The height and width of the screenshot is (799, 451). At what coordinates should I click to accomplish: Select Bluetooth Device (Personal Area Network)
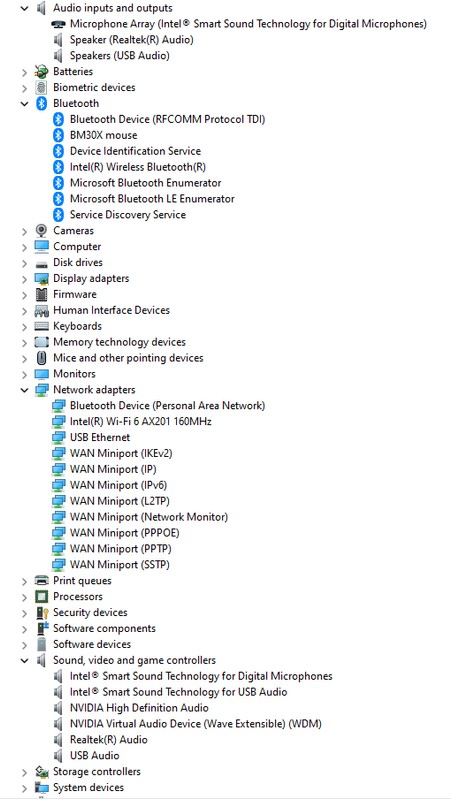tap(168, 406)
